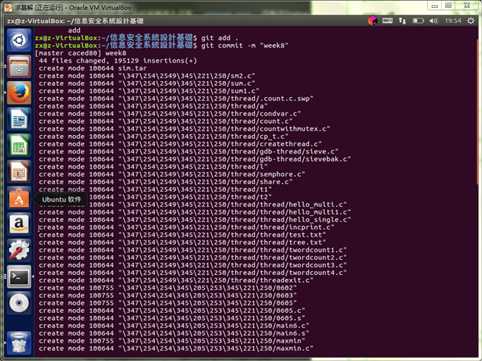Click the line ending in thread/.count.c.swp
This screenshot has width=482, height=361.
[x=176, y=99]
